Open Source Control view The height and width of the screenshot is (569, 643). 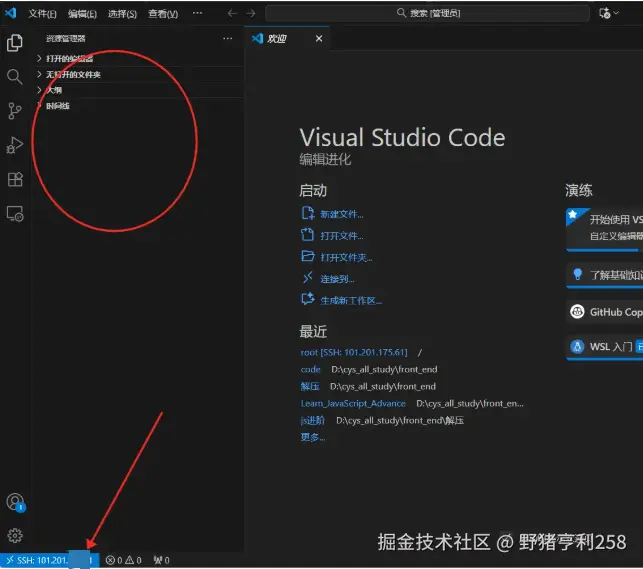tap(15, 111)
